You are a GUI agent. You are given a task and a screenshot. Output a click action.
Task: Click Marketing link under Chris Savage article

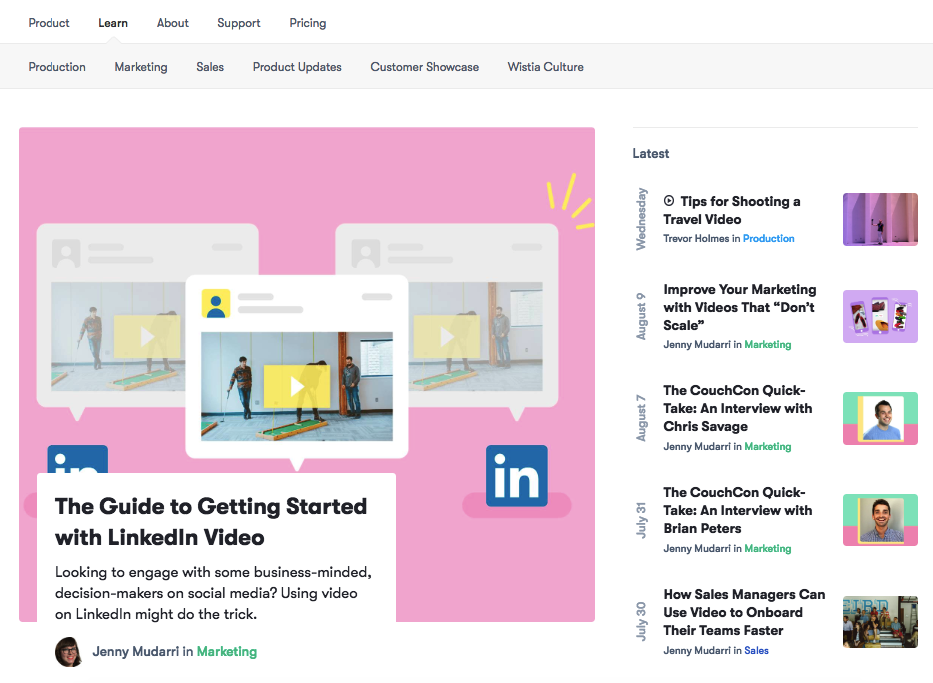[768, 446]
